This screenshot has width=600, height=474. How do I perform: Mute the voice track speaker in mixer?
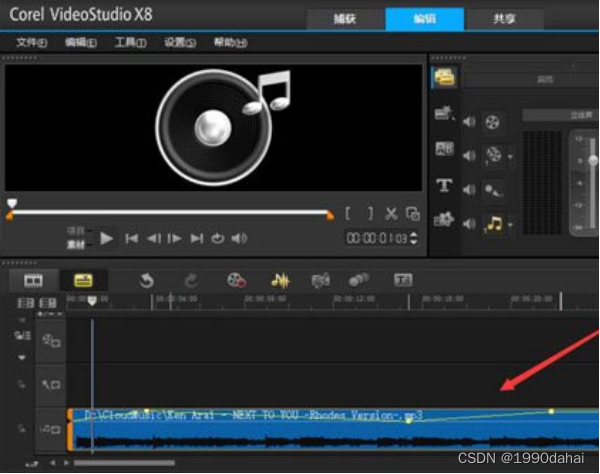point(469,190)
